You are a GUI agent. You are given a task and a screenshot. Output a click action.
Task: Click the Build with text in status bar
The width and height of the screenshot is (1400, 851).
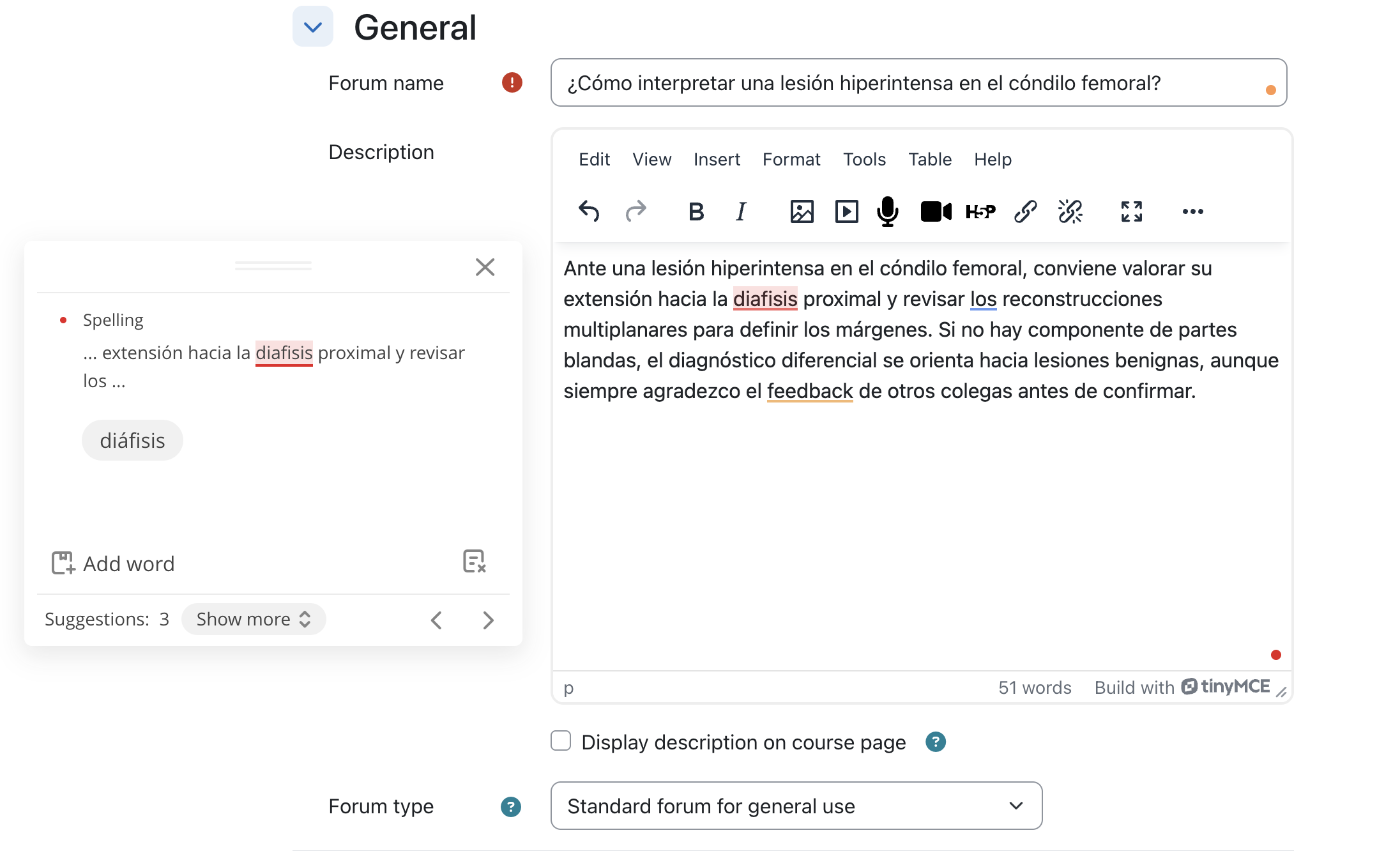coord(1134,687)
